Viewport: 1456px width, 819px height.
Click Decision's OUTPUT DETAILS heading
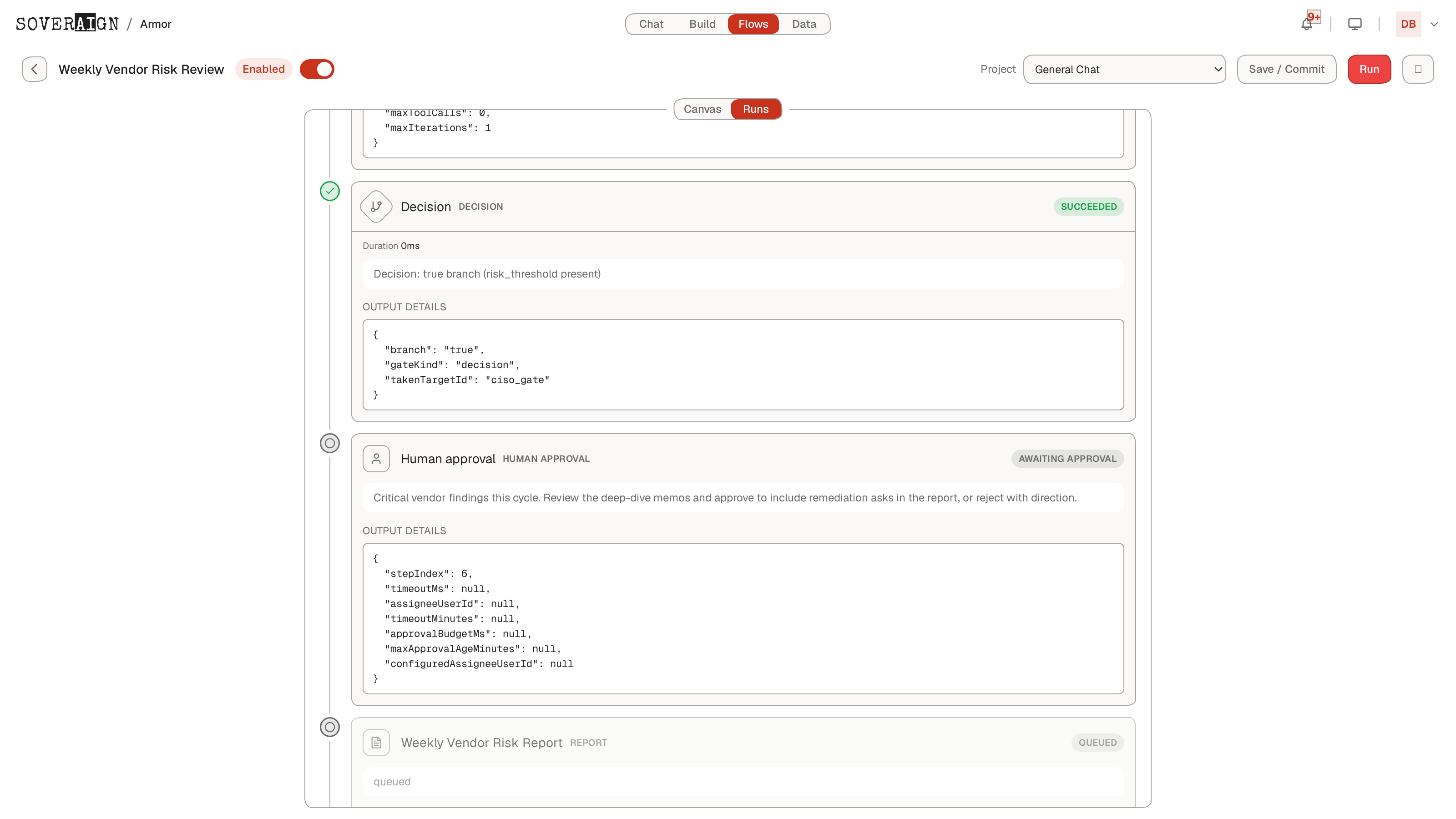pos(404,307)
